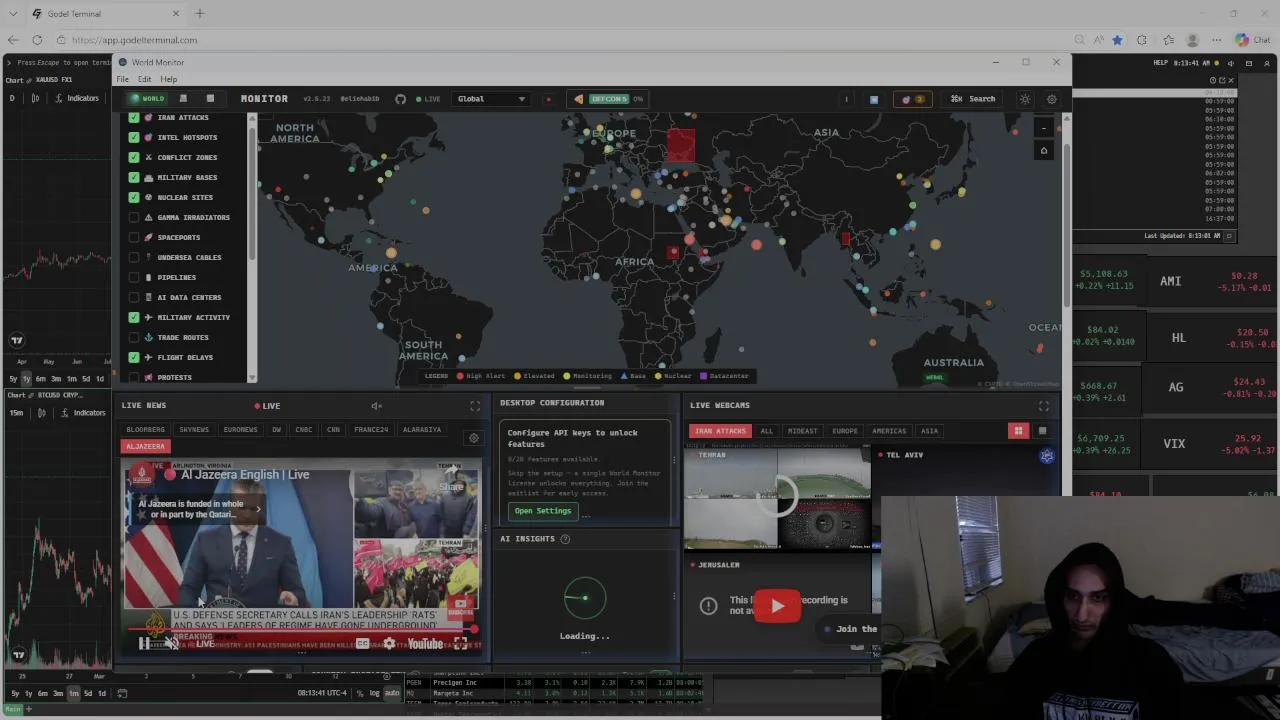
Task: Toggle the Iran Attacks layer checkbox
Action: tap(134, 117)
